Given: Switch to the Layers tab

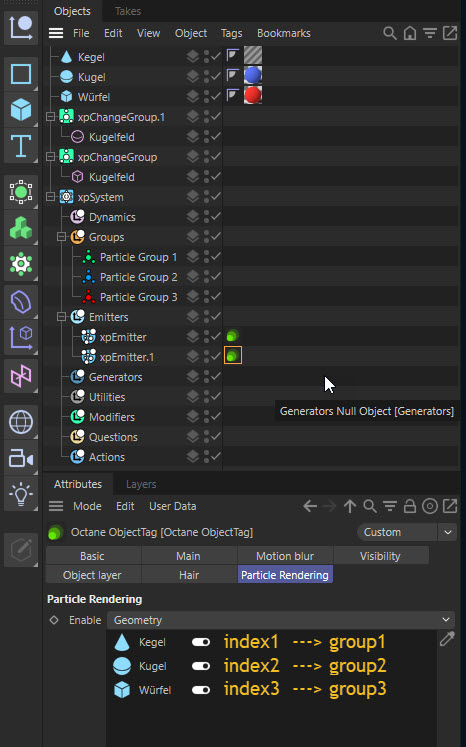Looking at the screenshot, I should 141,484.
